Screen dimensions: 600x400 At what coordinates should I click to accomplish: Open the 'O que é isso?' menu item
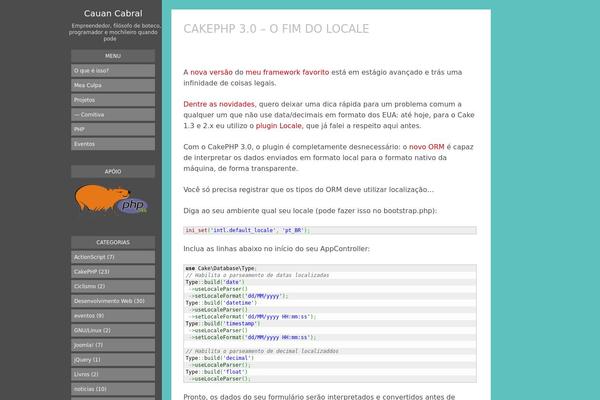[x=113, y=70]
